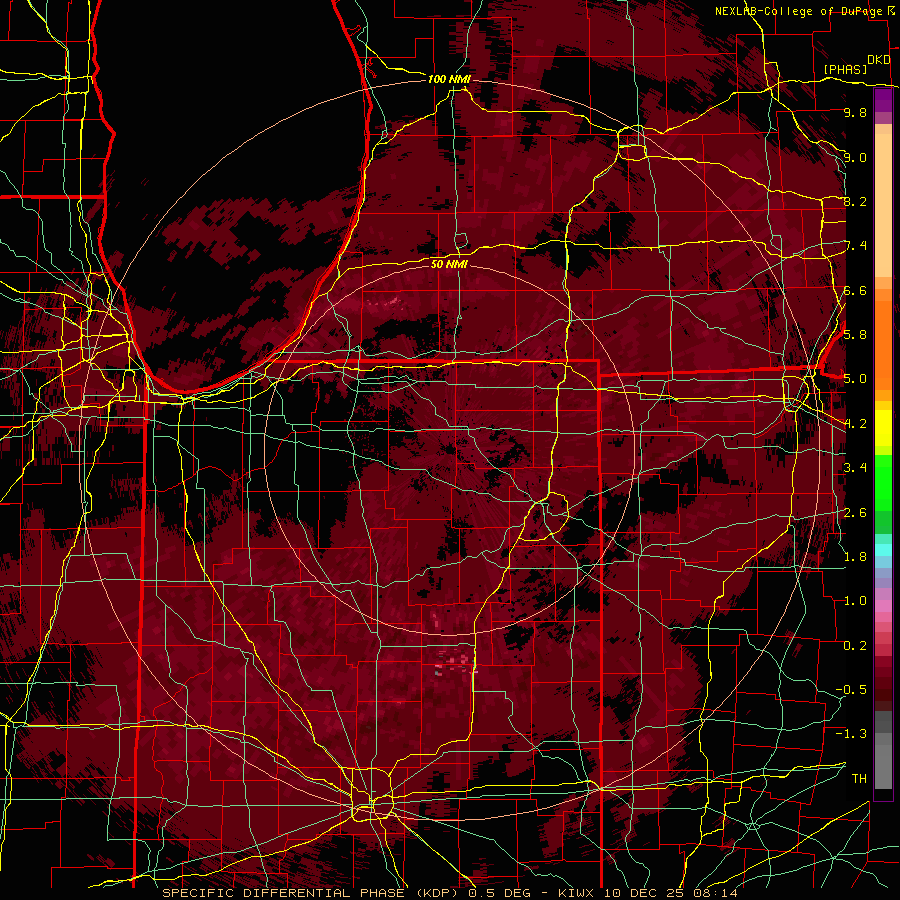
Task: Click the 0.2 legend value
Action: coord(855,646)
